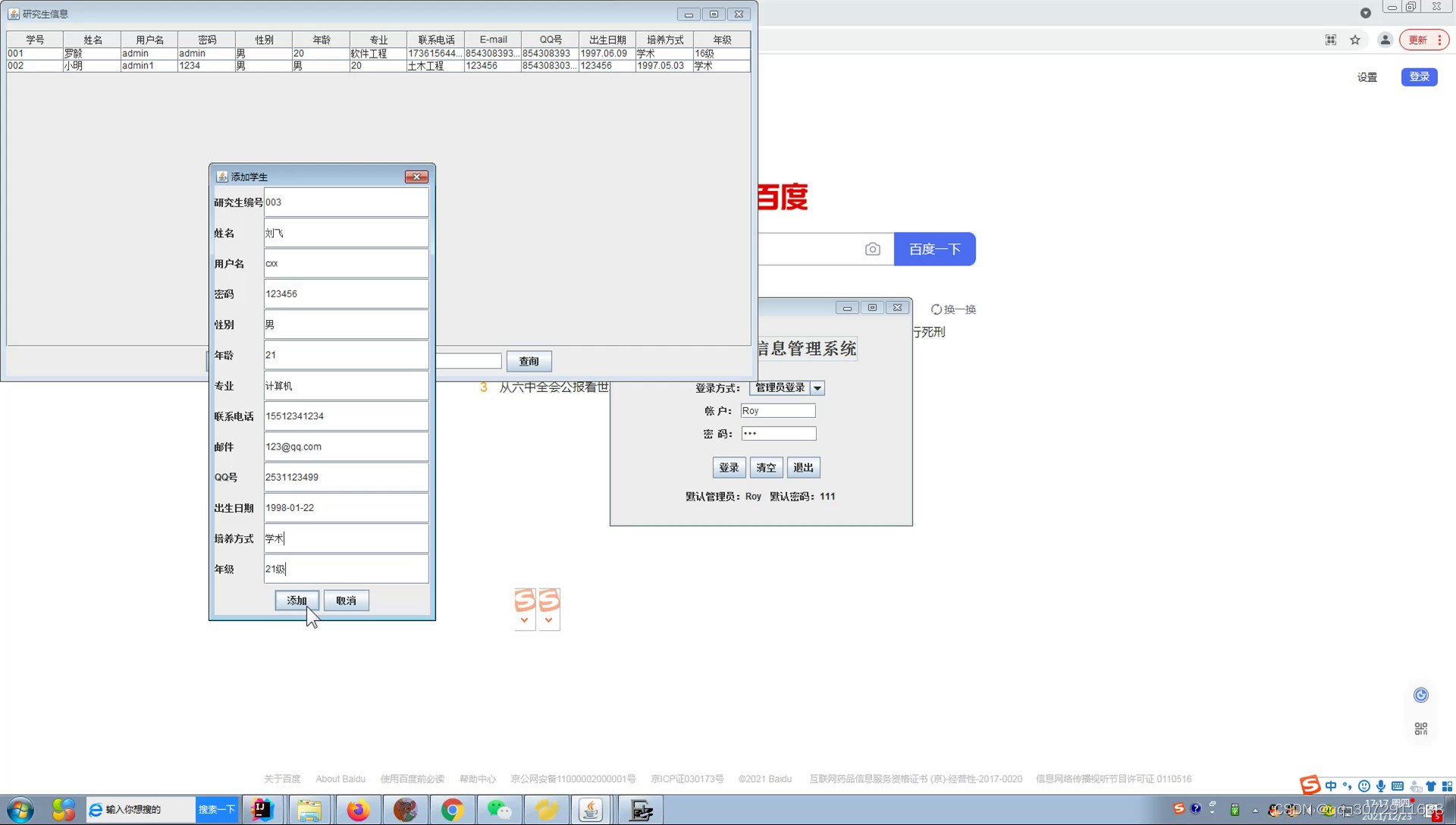
Task: Open the File Explorer taskbar icon
Action: [x=309, y=810]
